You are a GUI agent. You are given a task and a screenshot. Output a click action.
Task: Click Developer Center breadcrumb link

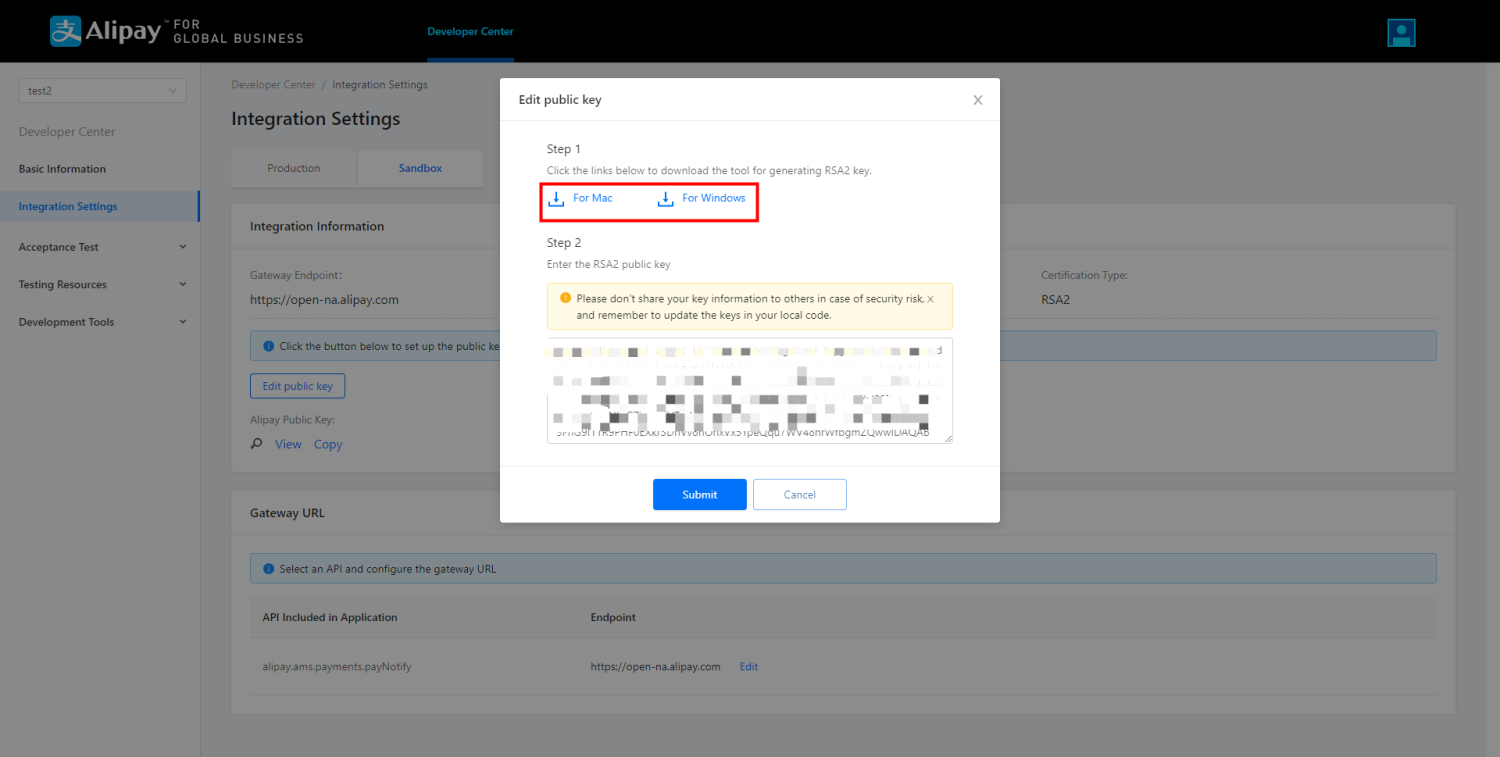[x=273, y=85]
